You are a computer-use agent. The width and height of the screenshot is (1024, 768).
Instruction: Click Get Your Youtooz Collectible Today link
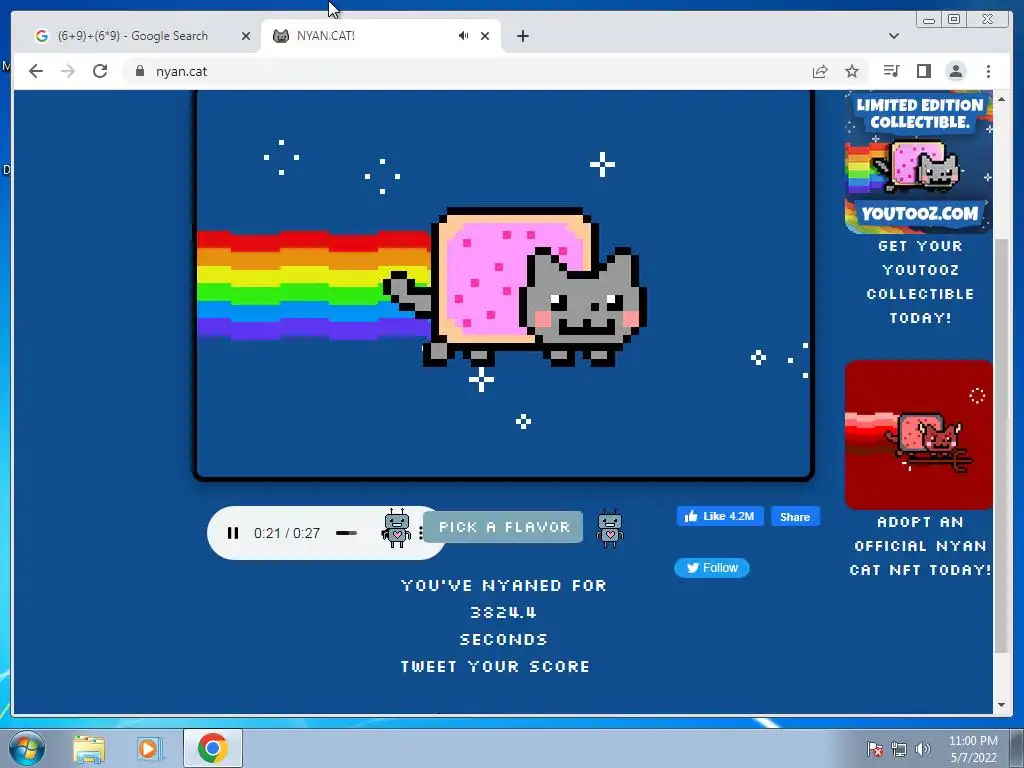click(x=920, y=281)
